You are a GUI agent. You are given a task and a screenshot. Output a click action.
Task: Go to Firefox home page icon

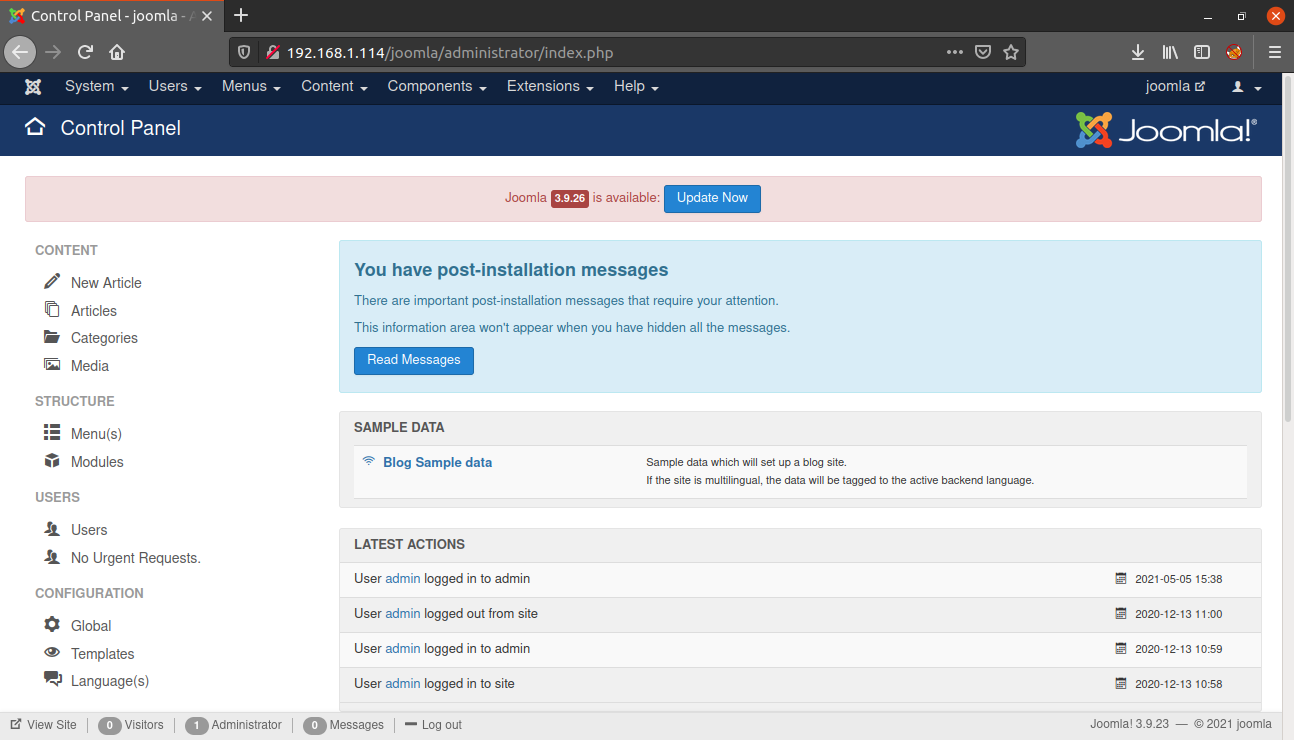(117, 52)
